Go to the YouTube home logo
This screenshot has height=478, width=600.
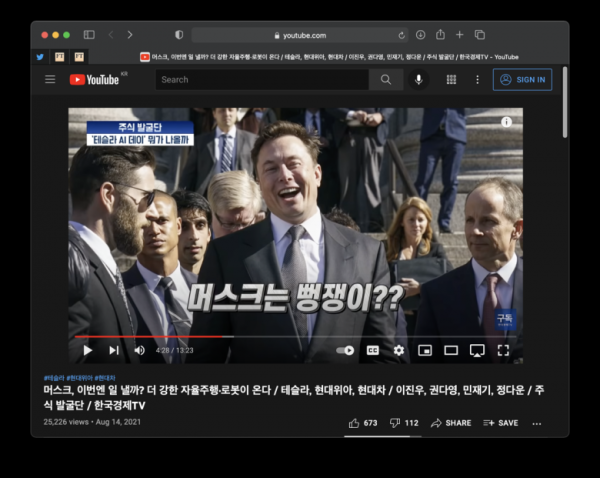pos(95,80)
